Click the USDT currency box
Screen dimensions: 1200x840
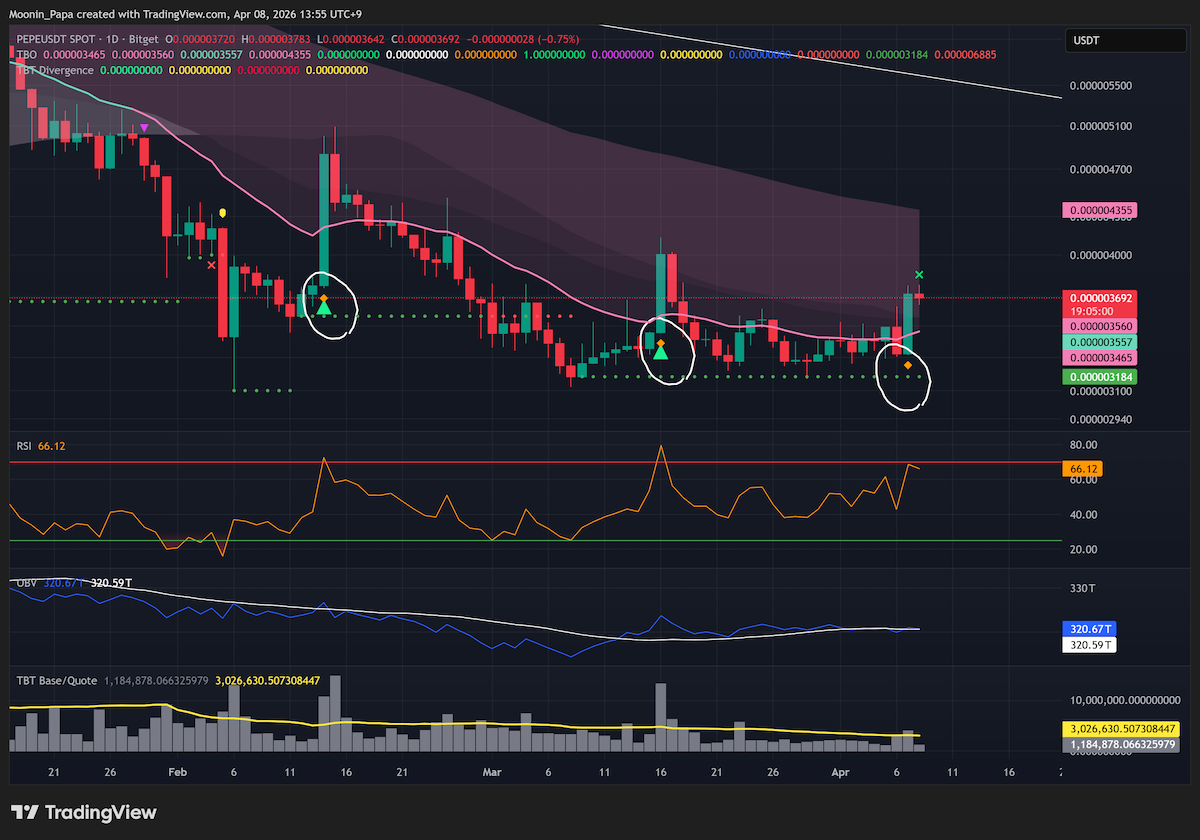tap(1124, 41)
